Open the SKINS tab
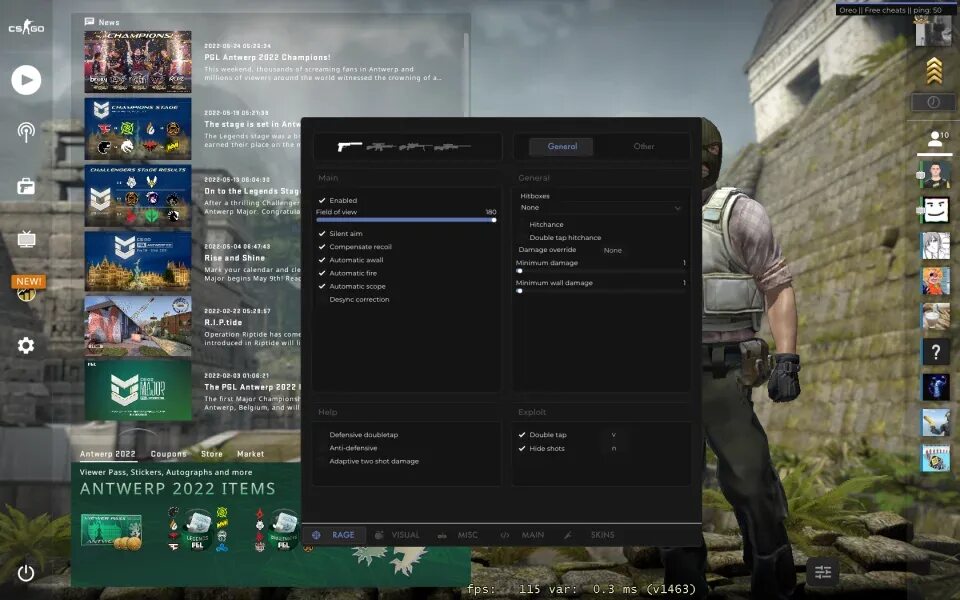960x600 pixels. click(602, 535)
